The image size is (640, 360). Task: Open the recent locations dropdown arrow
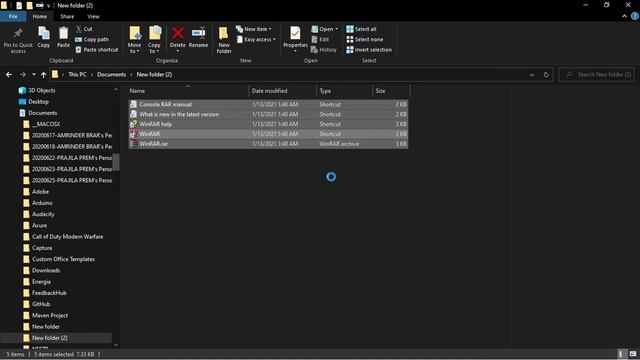(x=33, y=75)
